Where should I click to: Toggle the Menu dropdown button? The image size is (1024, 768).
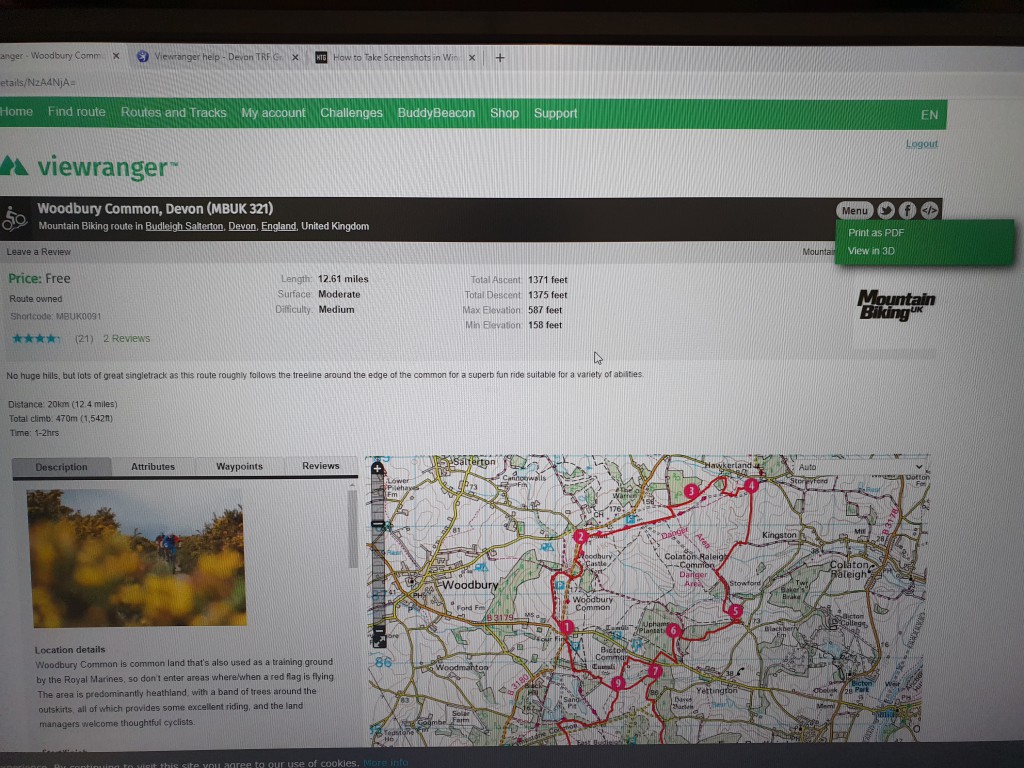tap(854, 210)
